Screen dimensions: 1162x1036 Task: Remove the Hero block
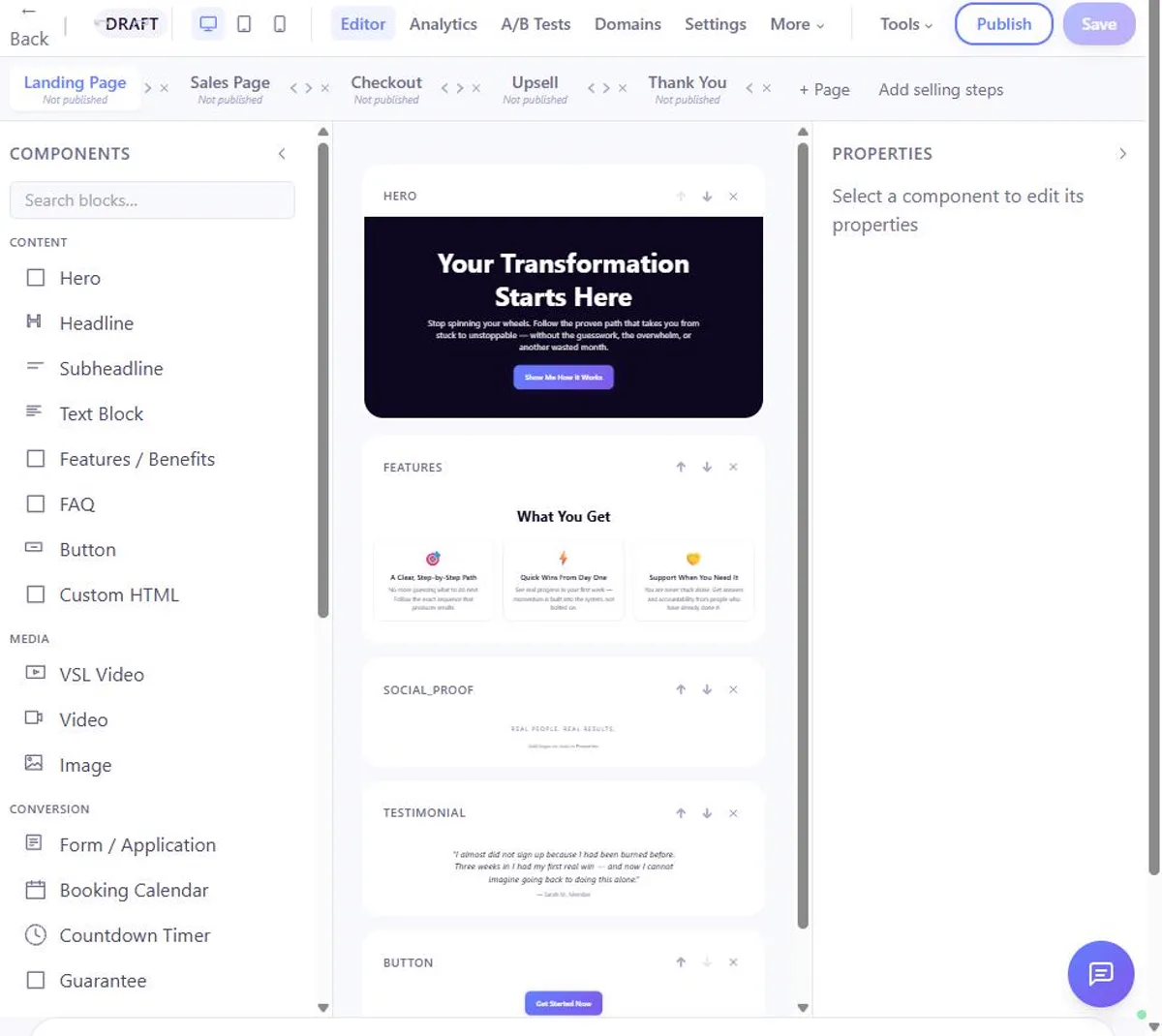(733, 197)
